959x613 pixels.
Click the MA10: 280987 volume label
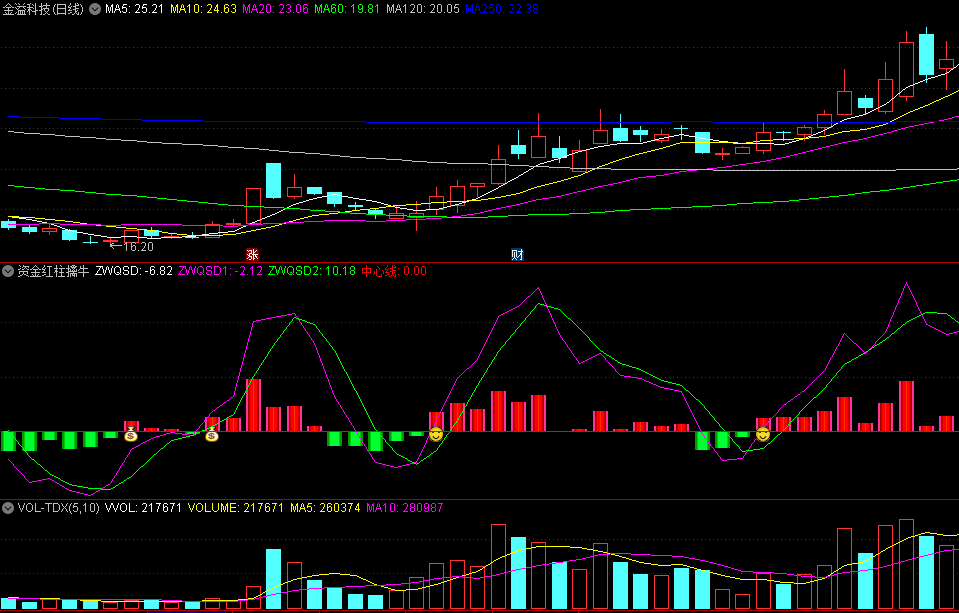[404, 508]
